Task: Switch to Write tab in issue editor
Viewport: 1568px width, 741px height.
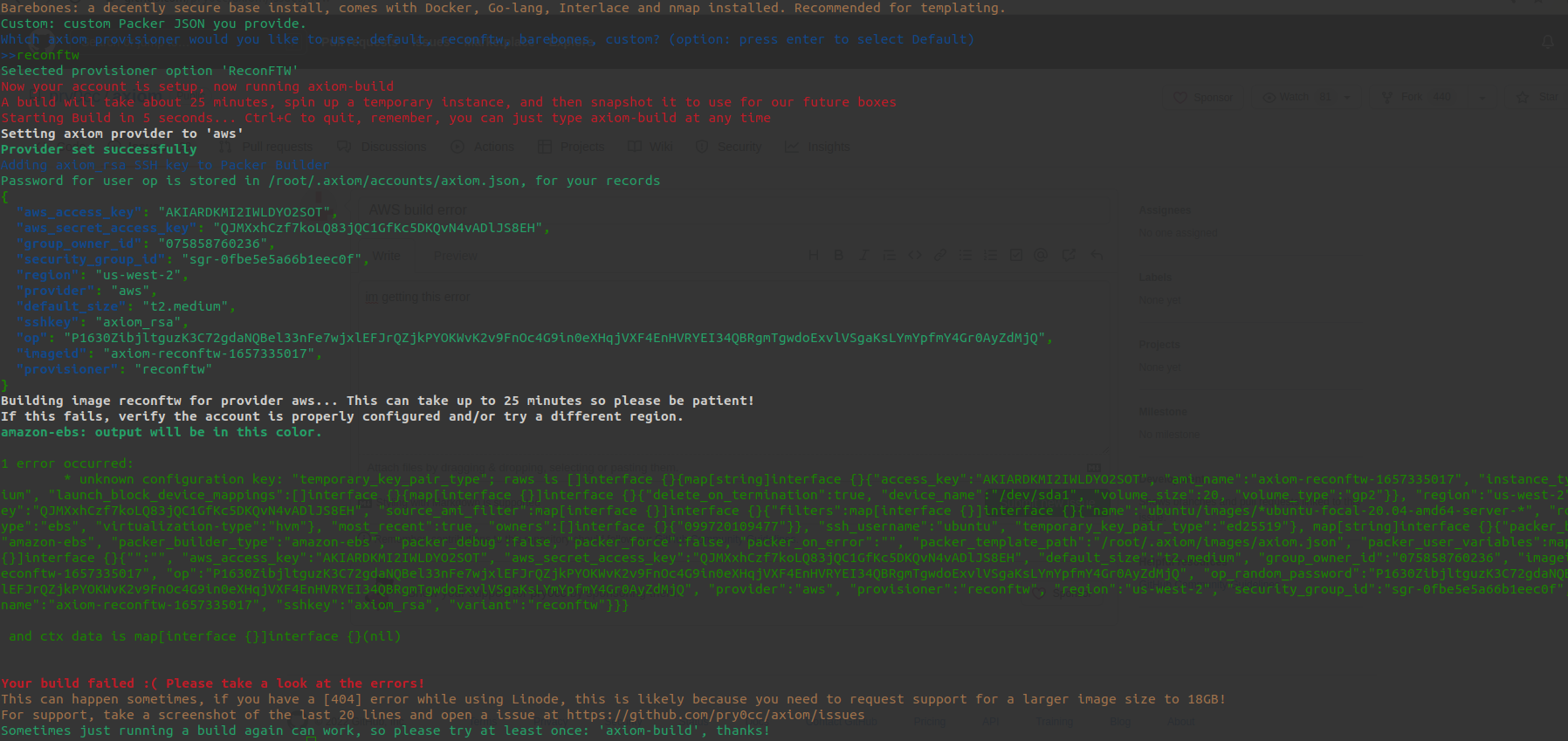Action: [x=387, y=256]
